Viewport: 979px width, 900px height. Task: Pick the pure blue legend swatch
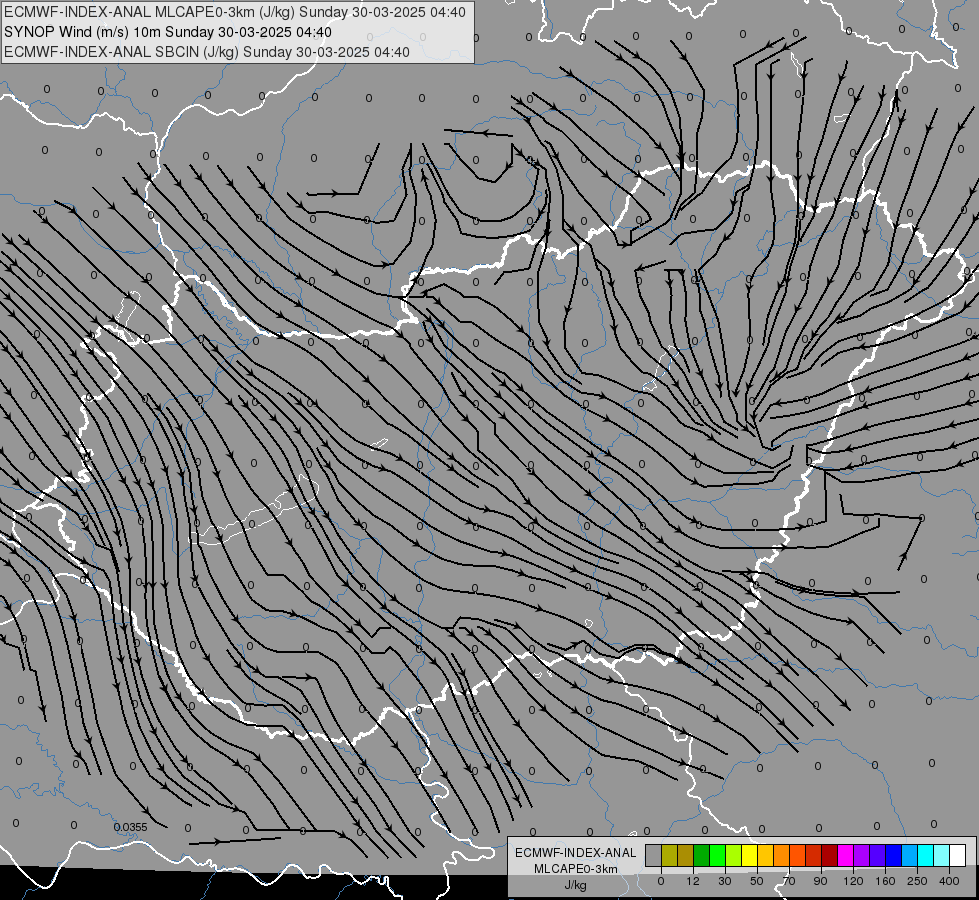coord(893,855)
